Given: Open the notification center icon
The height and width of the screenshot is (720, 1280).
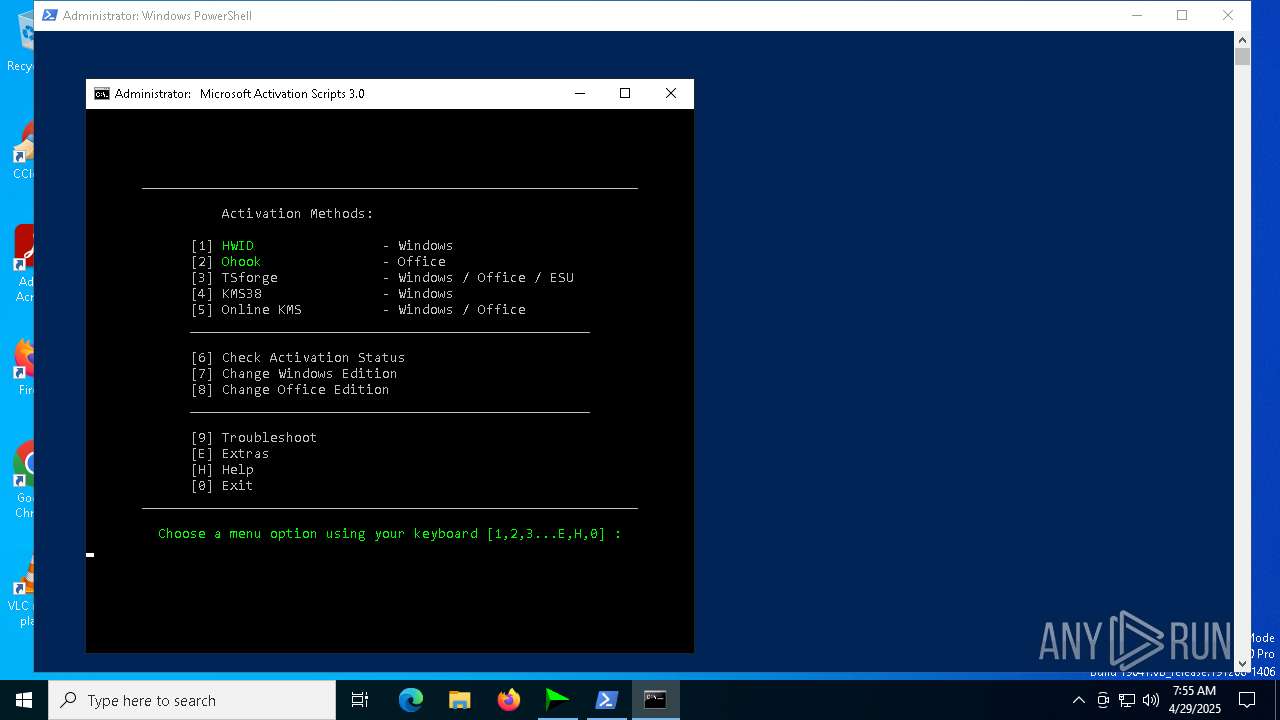Looking at the screenshot, I should coord(1247,700).
